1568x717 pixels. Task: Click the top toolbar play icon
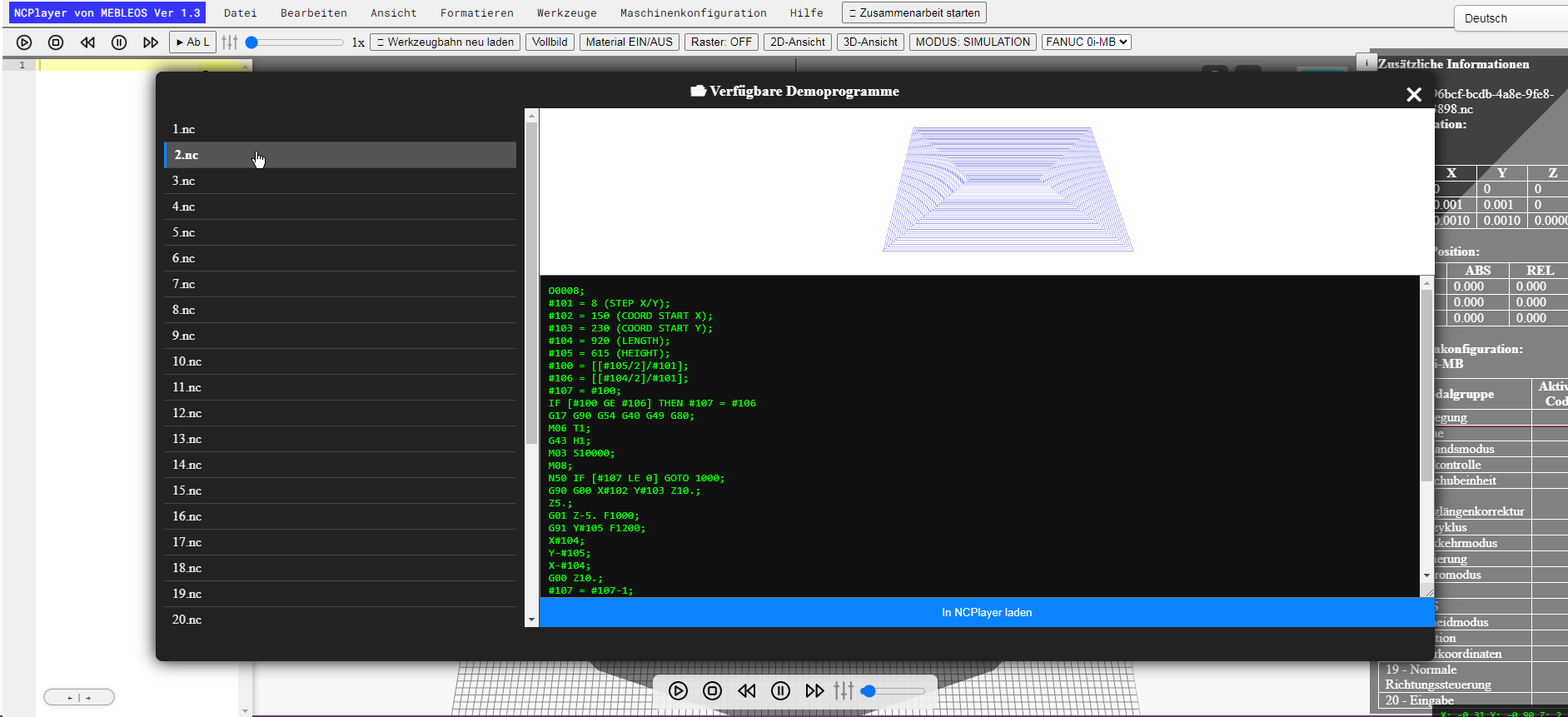[24, 42]
